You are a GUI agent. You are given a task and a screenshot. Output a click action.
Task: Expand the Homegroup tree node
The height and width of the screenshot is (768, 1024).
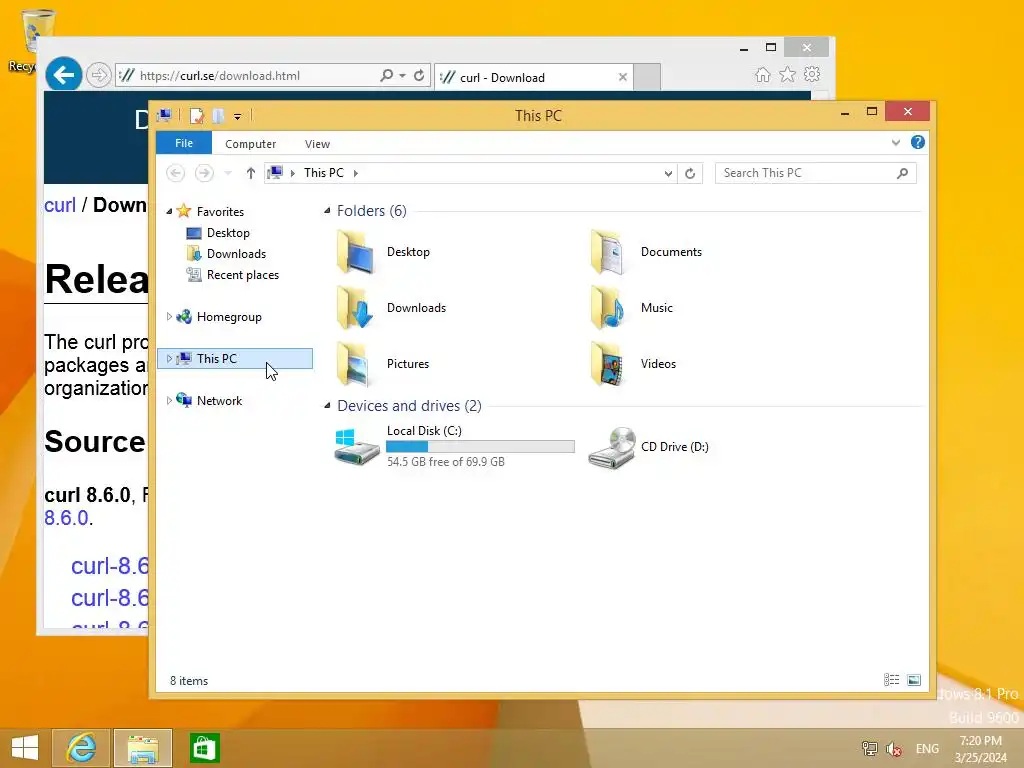pos(169,317)
